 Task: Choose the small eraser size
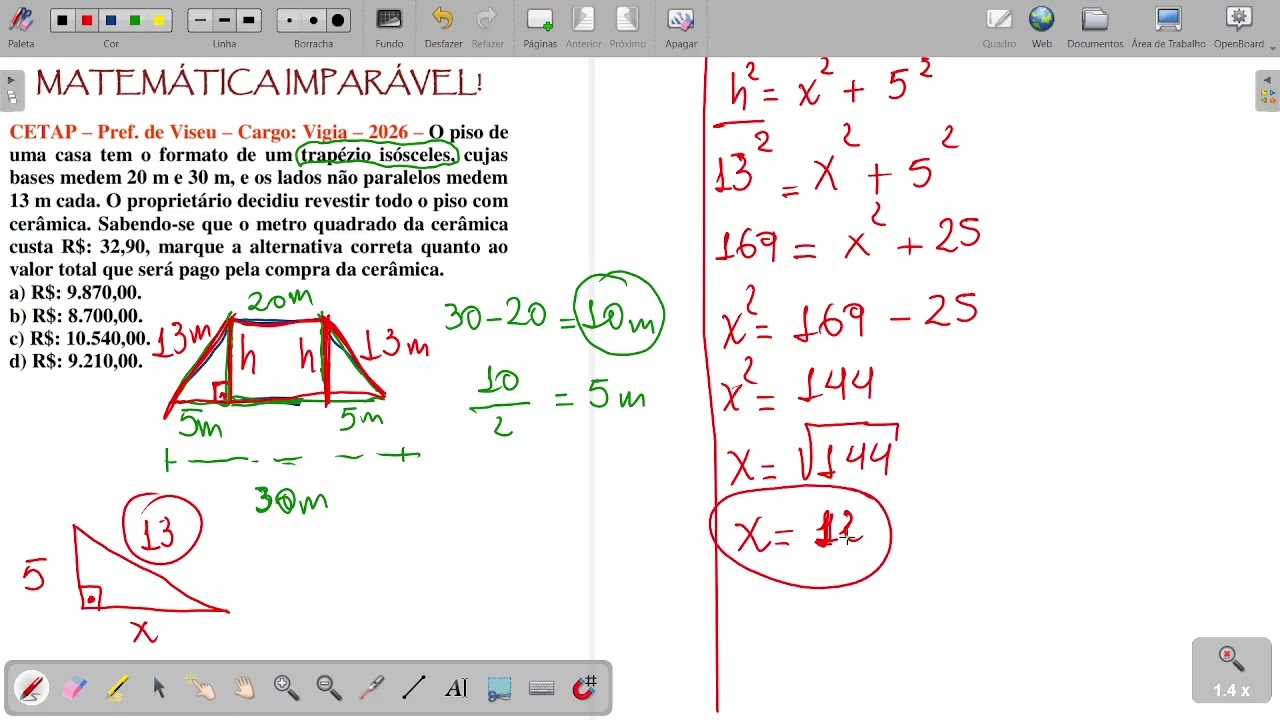point(290,20)
